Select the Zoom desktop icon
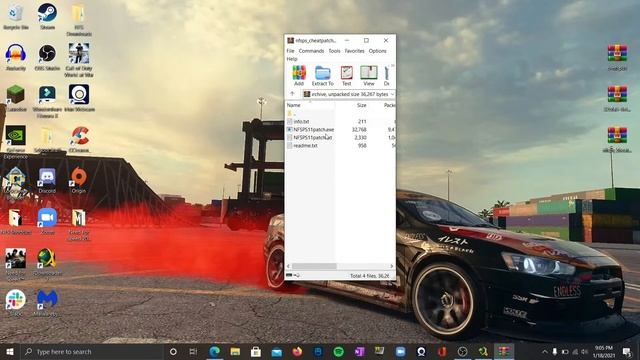Viewport: 640px width, 360px height. [47, 221]
